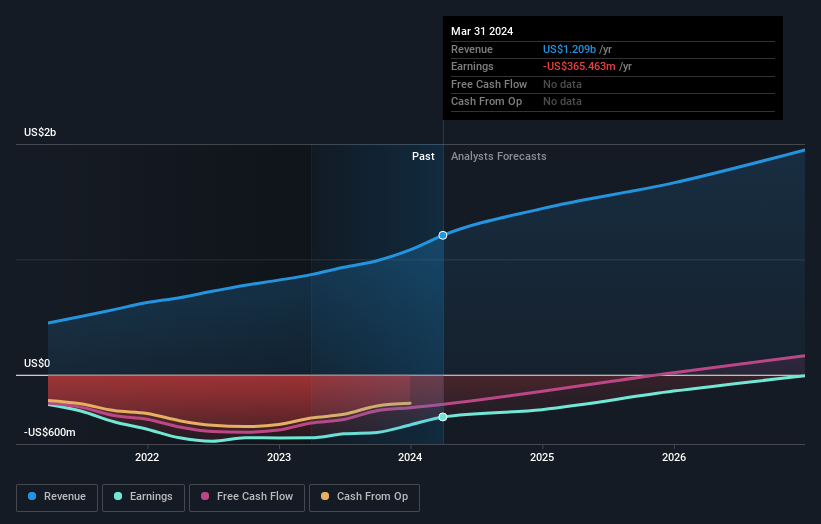Viewport: 821px width, 524px height.
Task: Select the 2022 x-axis label
Action: 147,457
